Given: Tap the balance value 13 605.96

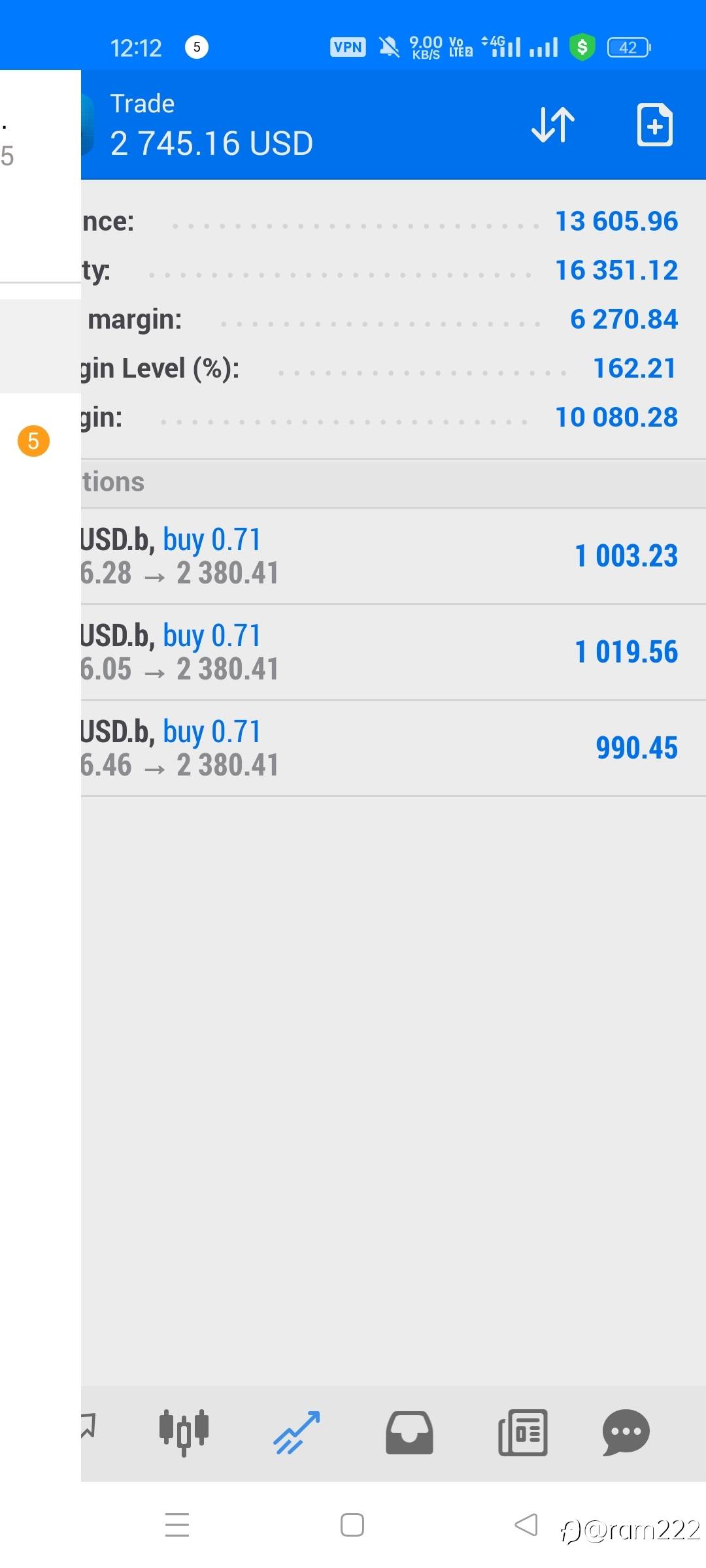Looking at the screenshot, I should tap(616, 221).
